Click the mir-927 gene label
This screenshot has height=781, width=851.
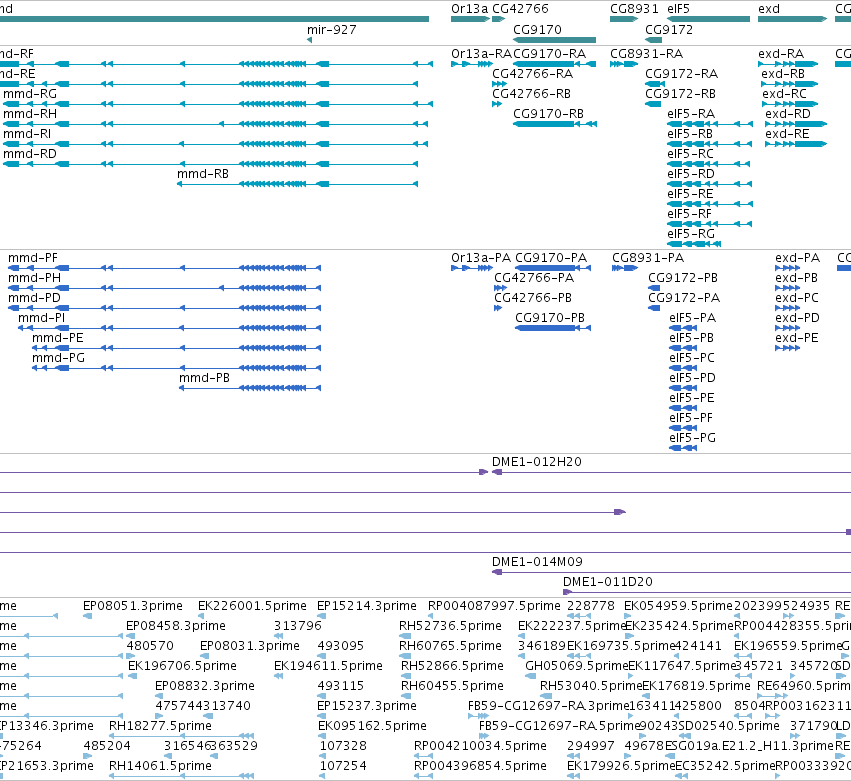click(332, 30)
